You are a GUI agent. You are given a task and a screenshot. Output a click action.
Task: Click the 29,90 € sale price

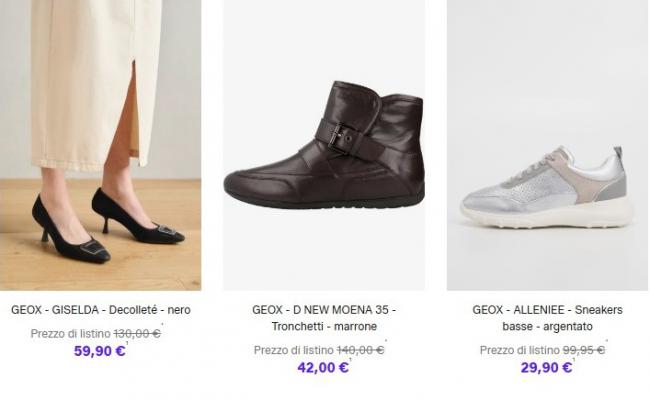click(547, 367)
